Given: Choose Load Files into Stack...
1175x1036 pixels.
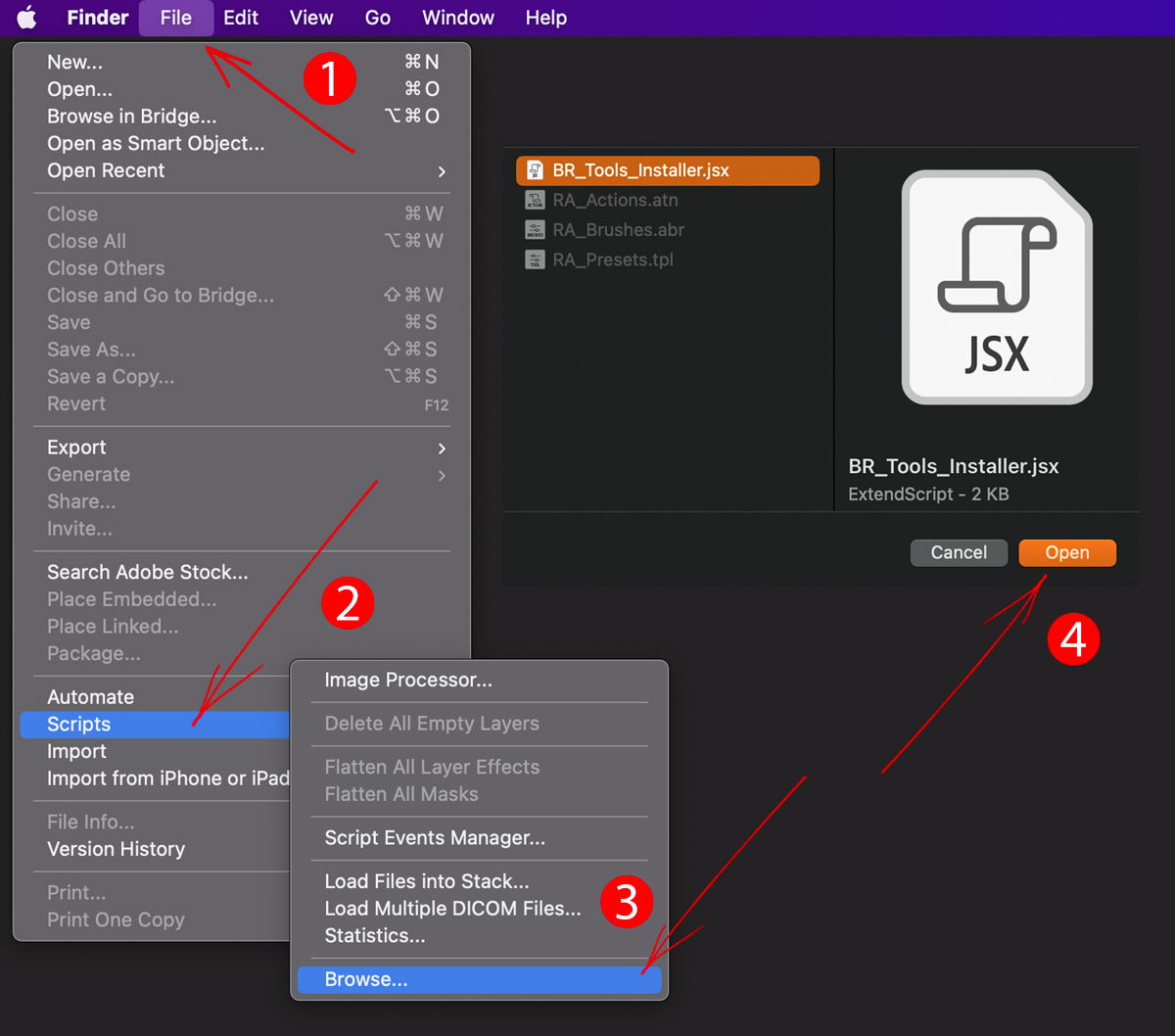Looking at the screenshot, I should pyautogui.click(x=427, y=881).
